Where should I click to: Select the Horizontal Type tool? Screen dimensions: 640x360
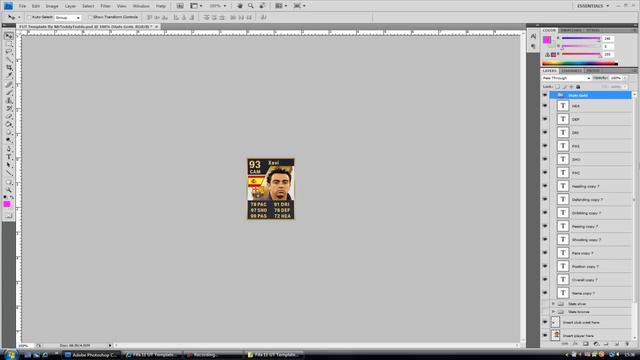point(9,157)
